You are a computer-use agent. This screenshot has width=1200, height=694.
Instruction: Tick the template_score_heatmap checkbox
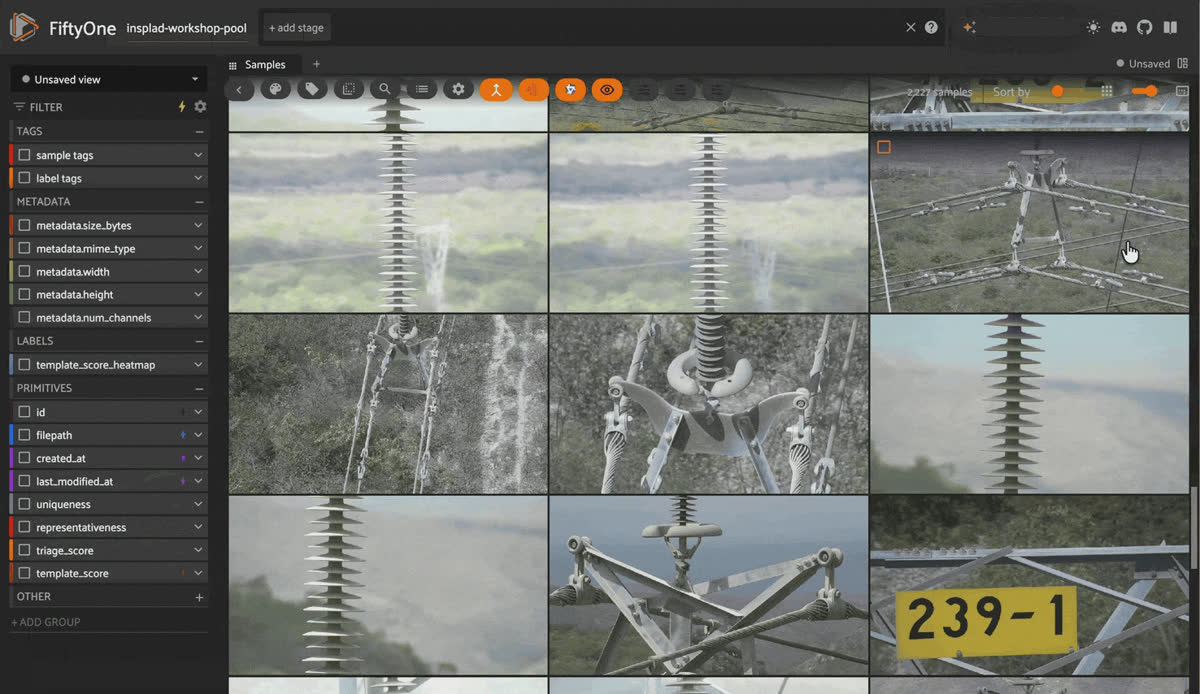pyautogui.click(x=24, y=365)
